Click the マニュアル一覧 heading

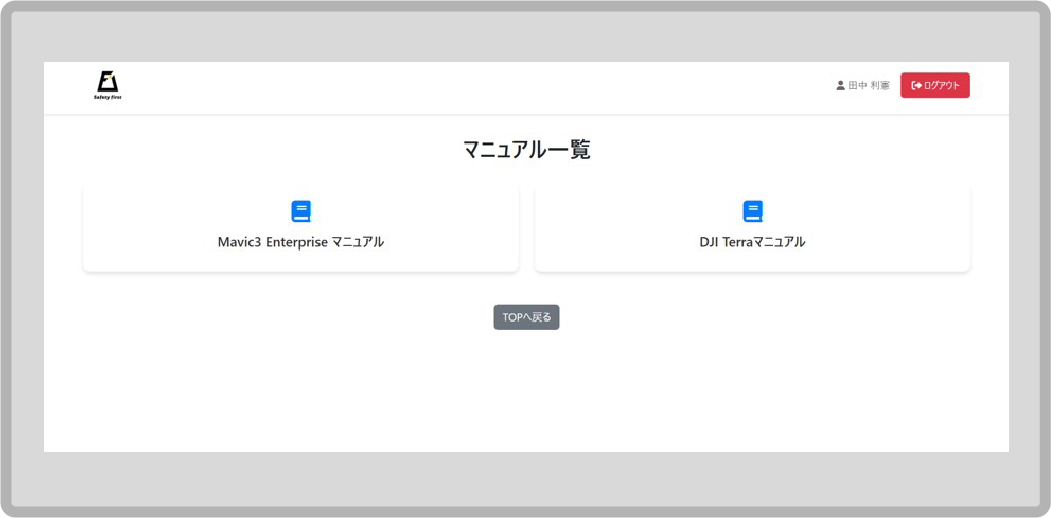click(526, 149)
